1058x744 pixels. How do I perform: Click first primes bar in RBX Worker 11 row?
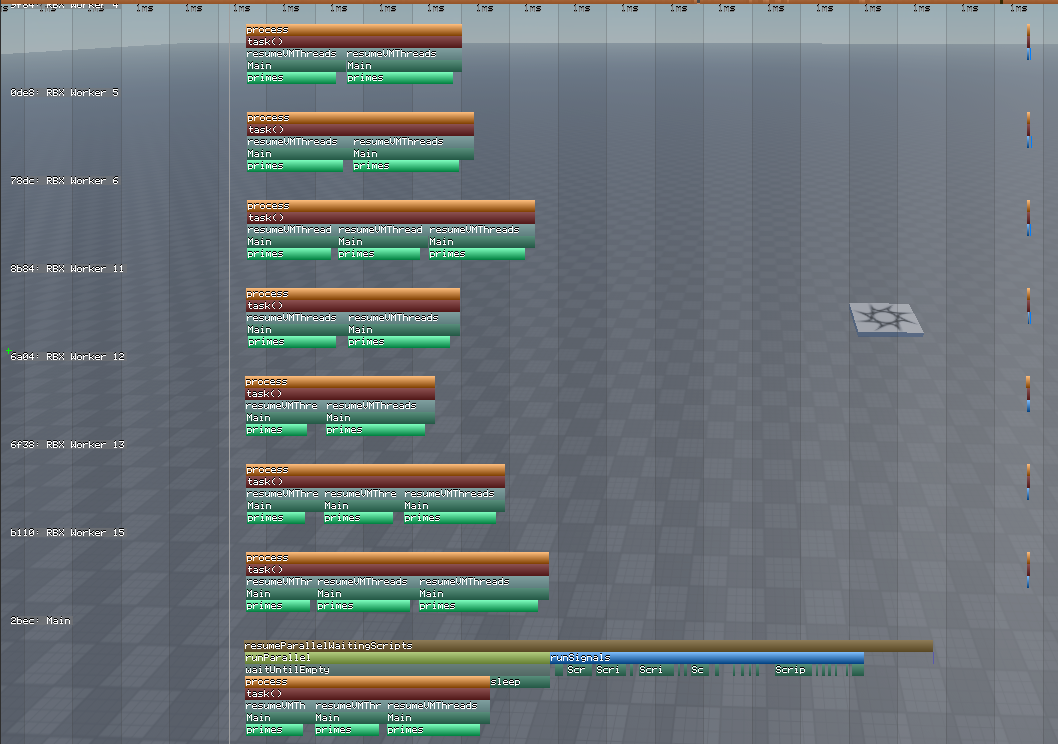291,342
